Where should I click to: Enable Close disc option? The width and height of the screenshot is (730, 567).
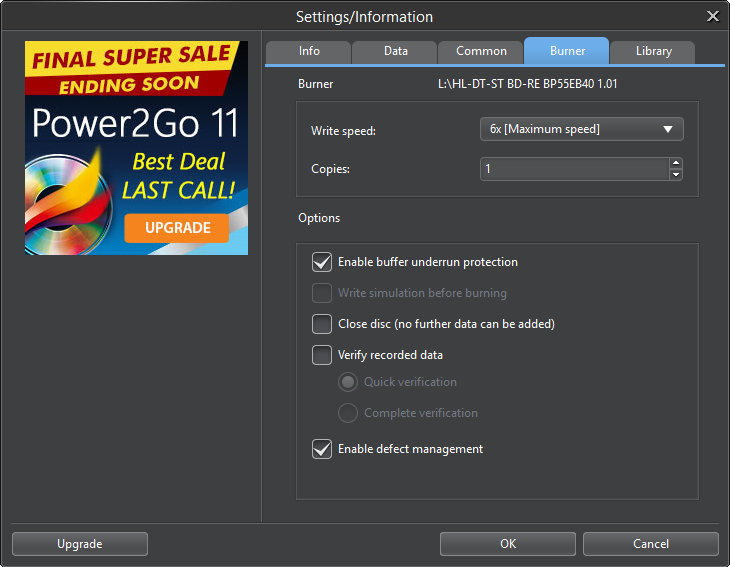tap(322, 324)
